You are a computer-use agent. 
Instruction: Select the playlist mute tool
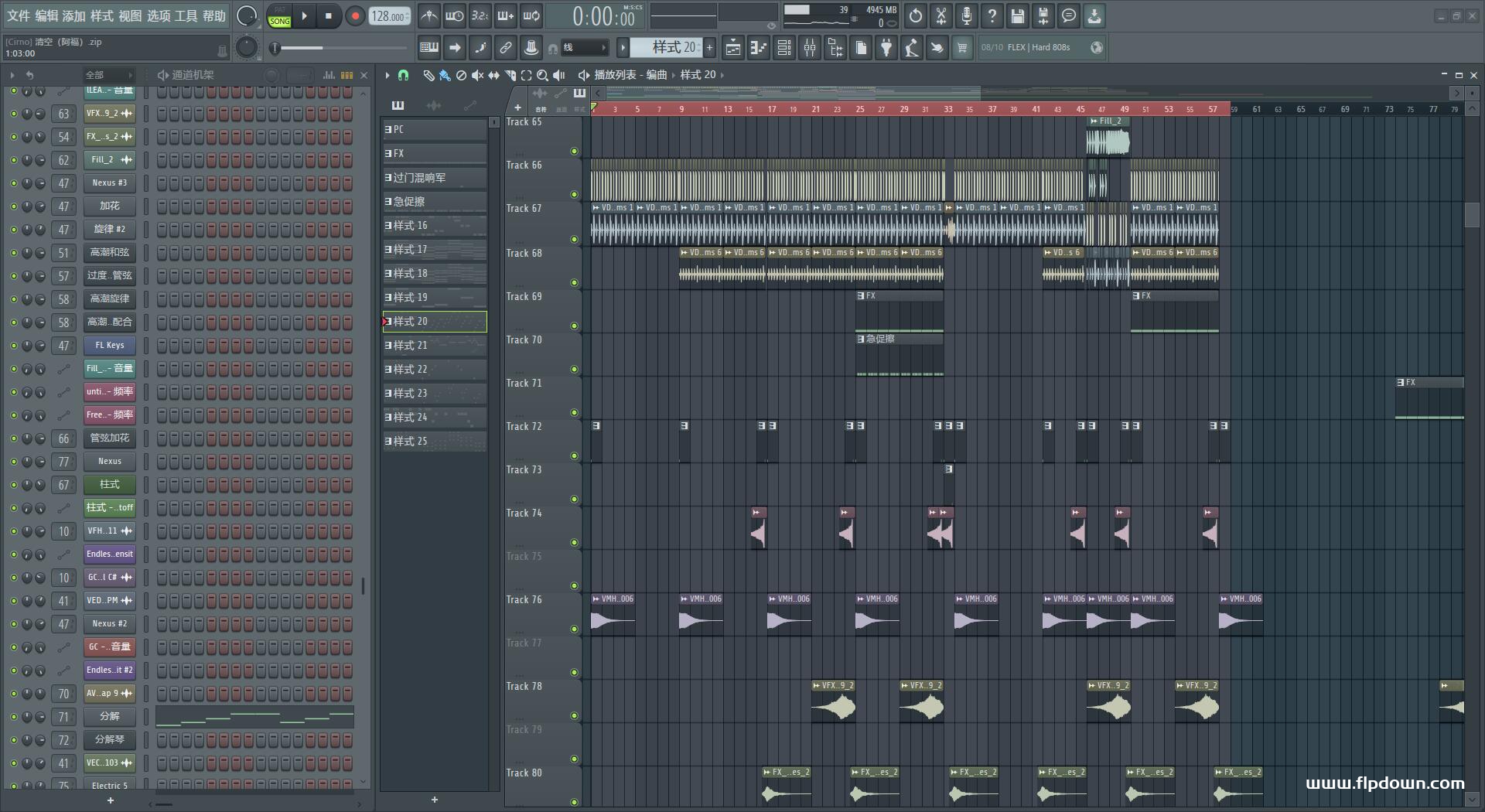(477, 75)
